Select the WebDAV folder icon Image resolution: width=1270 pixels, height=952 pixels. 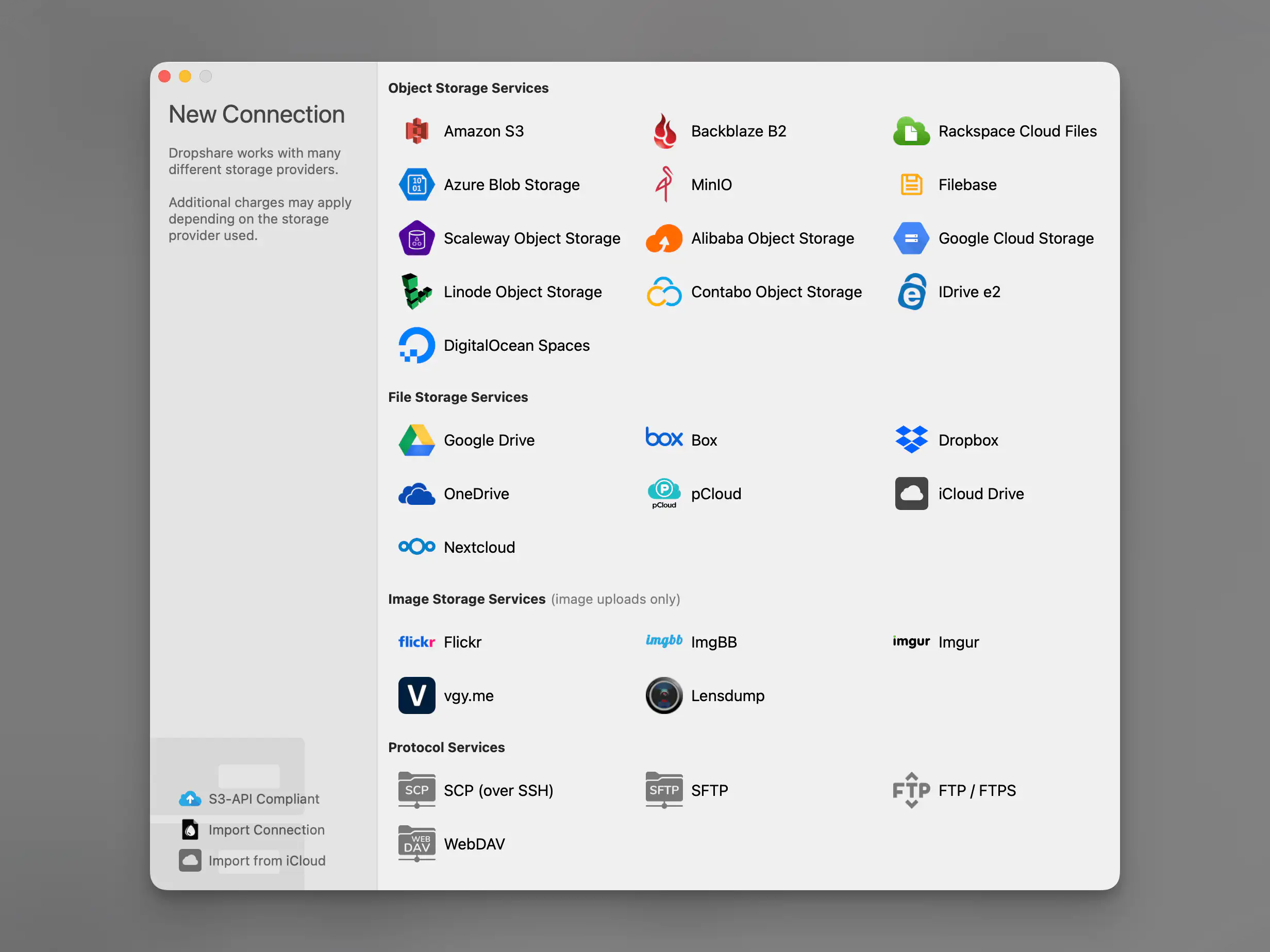[x=417, y=843]
